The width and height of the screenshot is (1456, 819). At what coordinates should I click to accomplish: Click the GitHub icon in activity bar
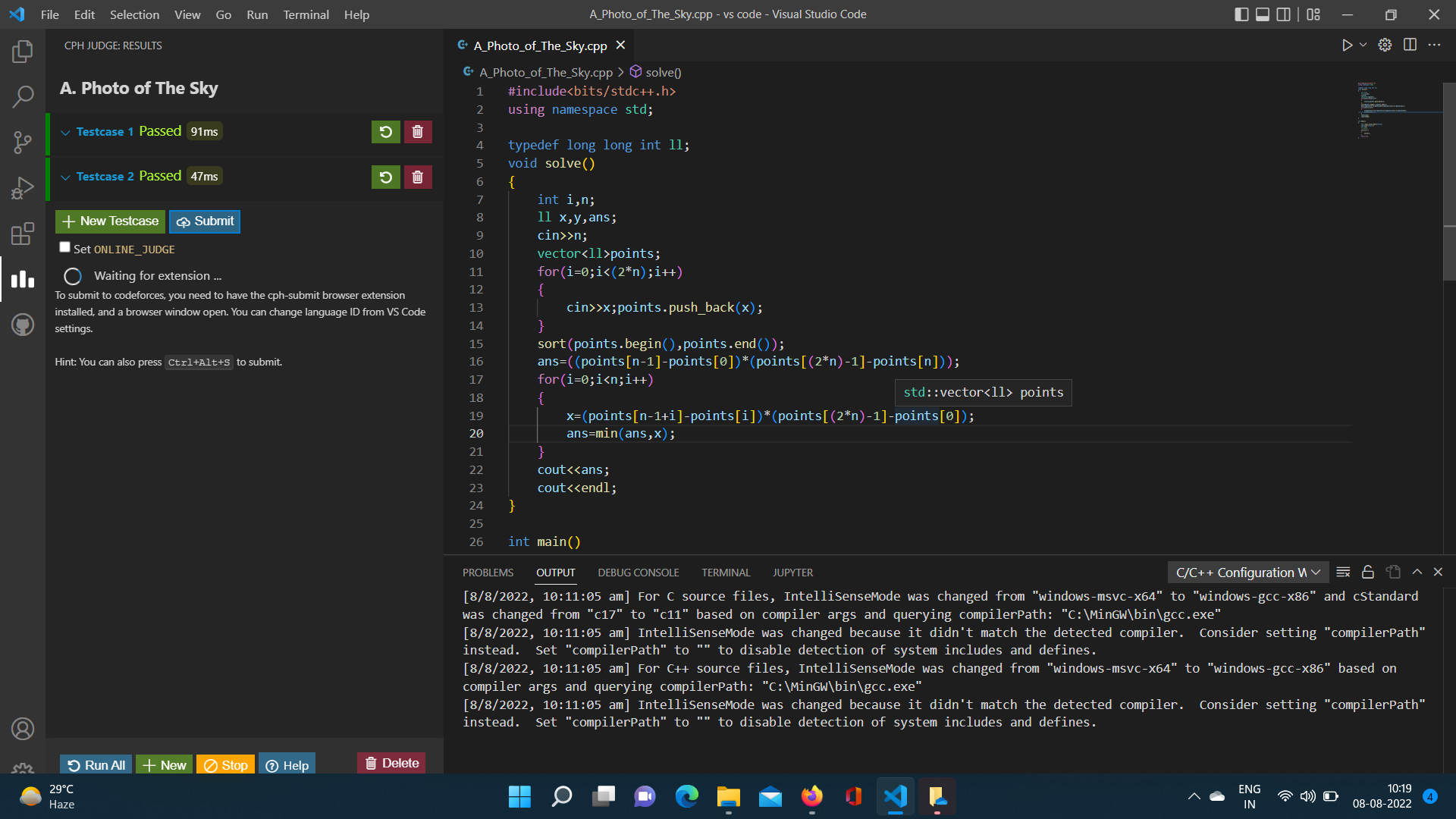click(x=23, y=325)
